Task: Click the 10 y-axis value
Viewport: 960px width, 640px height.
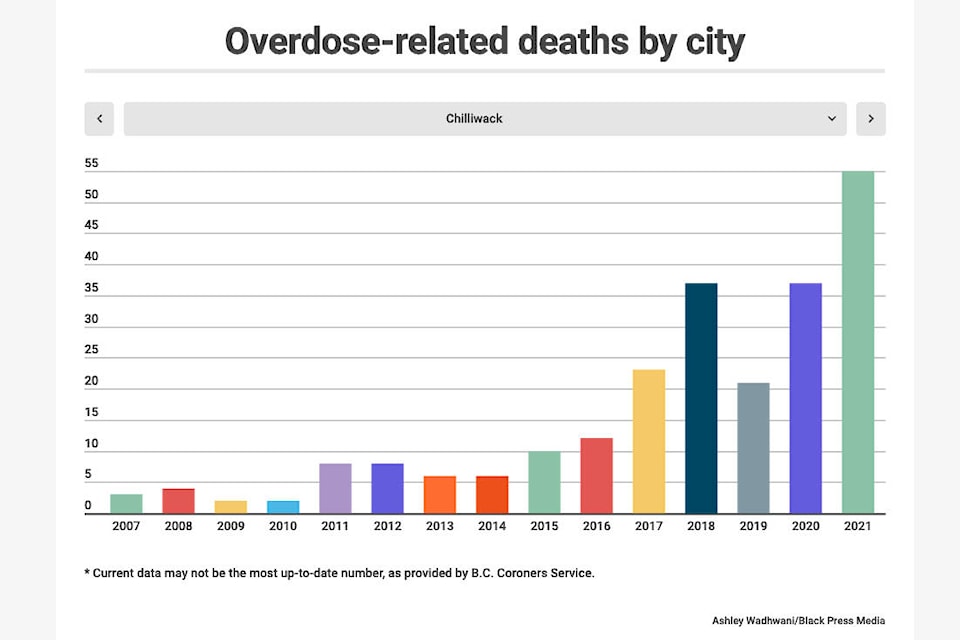Action: 91,443
